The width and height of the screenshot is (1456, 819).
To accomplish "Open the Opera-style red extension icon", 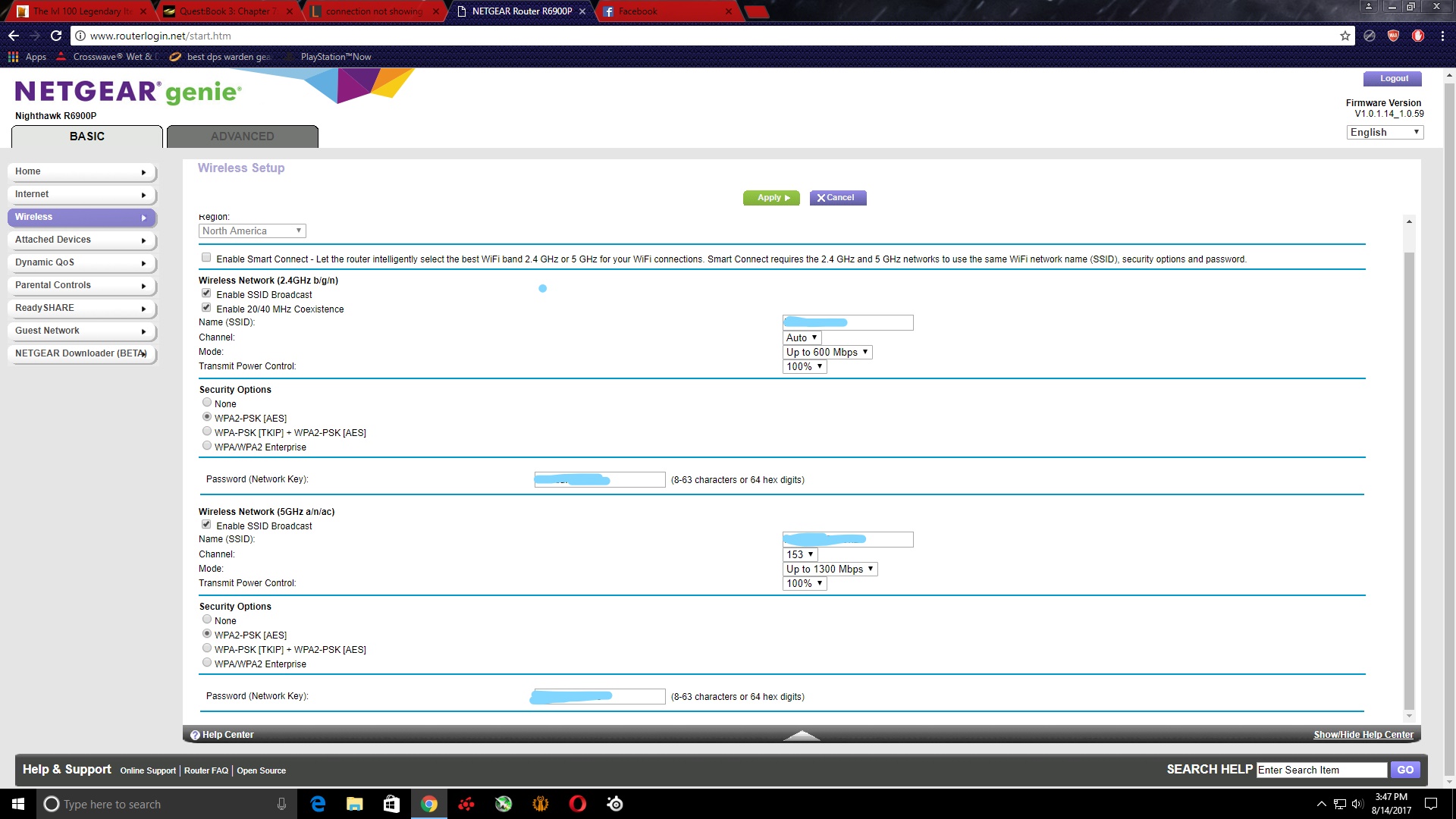I will pos(1418,36).
